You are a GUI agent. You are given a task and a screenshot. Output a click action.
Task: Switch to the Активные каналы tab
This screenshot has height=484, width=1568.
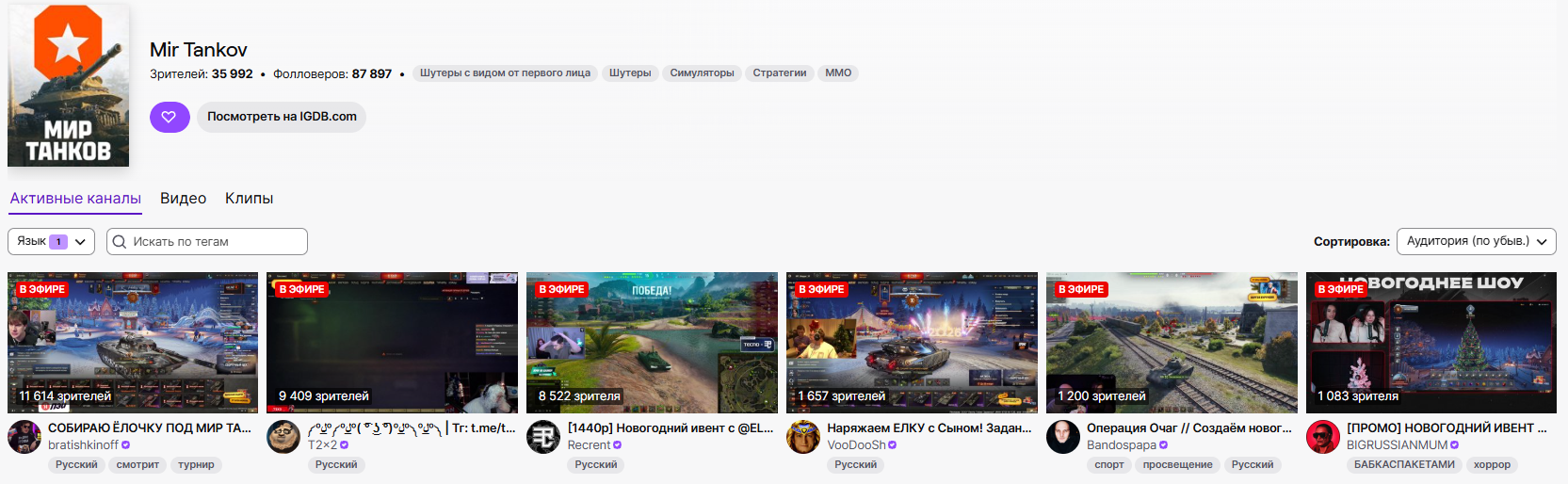click(x=75, y=198)
